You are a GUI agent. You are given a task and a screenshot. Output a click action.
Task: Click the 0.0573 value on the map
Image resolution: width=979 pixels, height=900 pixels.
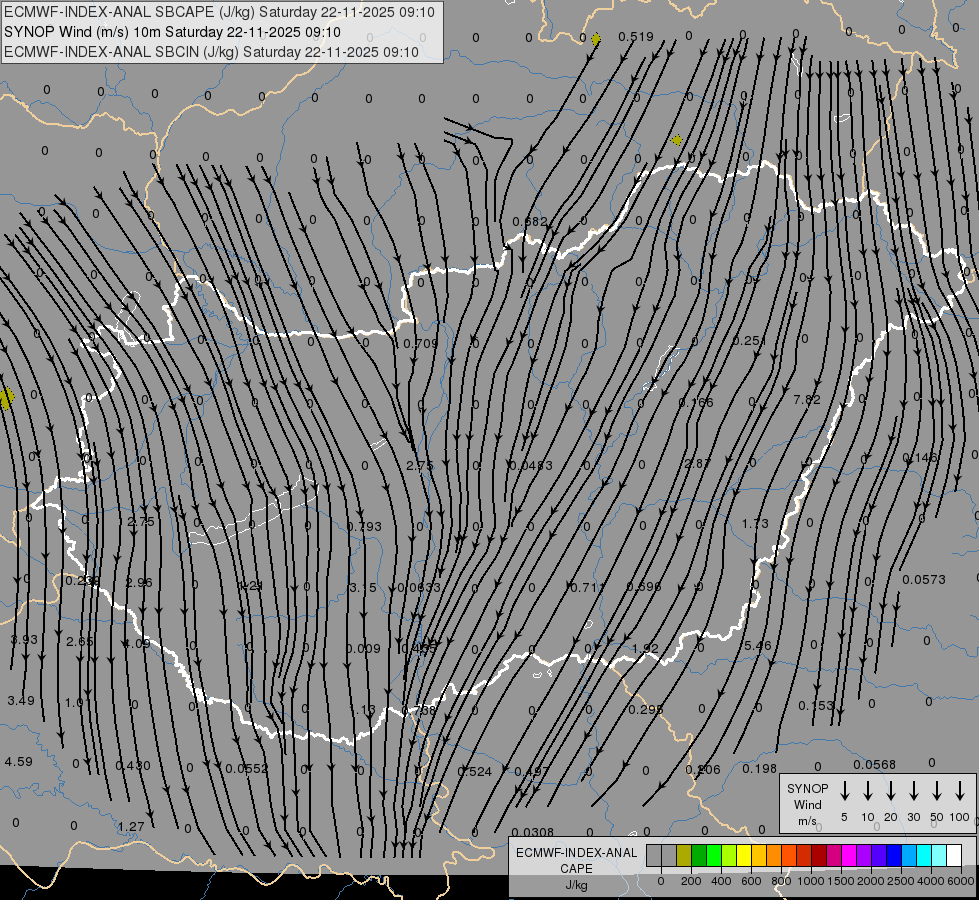pyautogui.click(x=923, y=580)
